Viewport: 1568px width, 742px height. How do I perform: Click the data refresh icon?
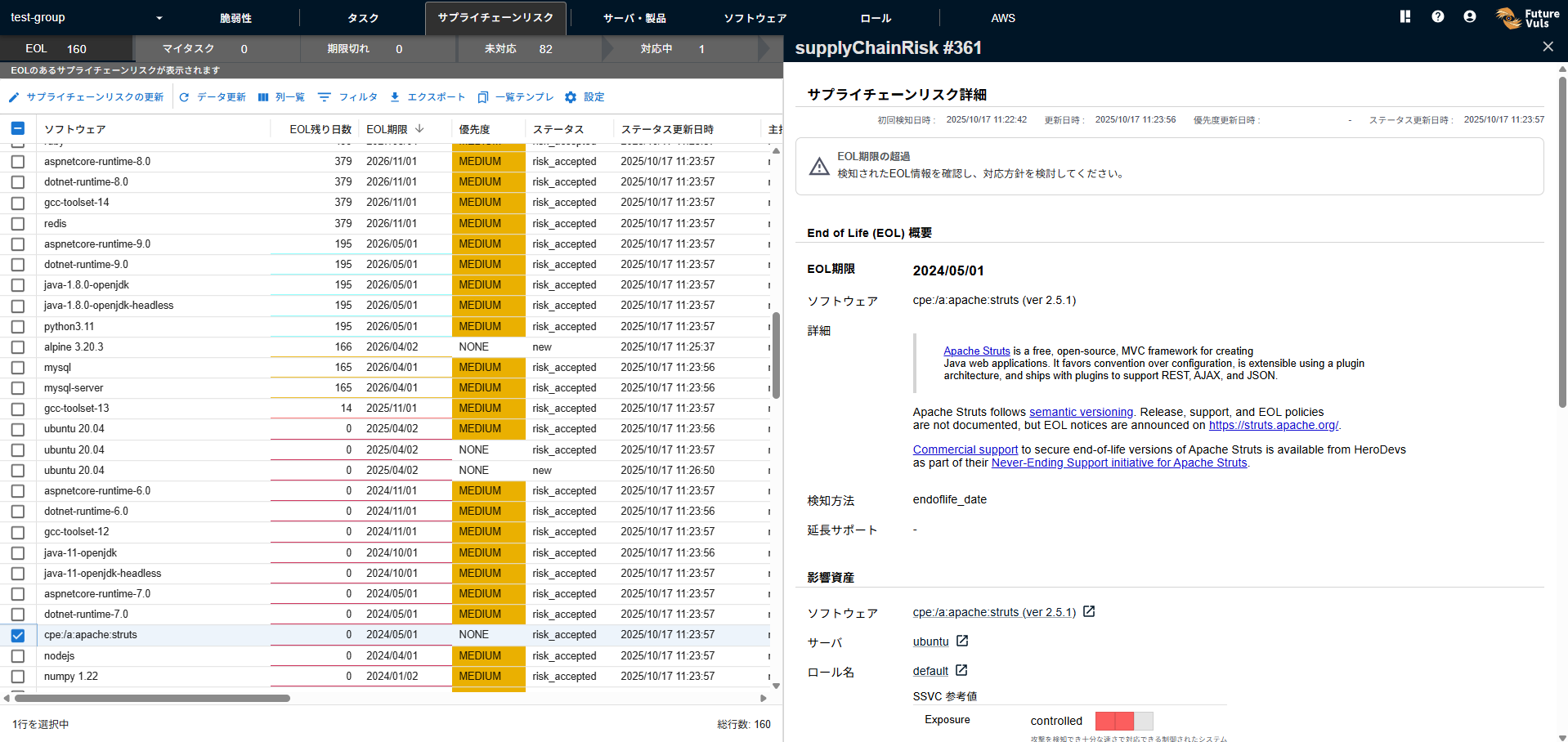coord(184,97)
